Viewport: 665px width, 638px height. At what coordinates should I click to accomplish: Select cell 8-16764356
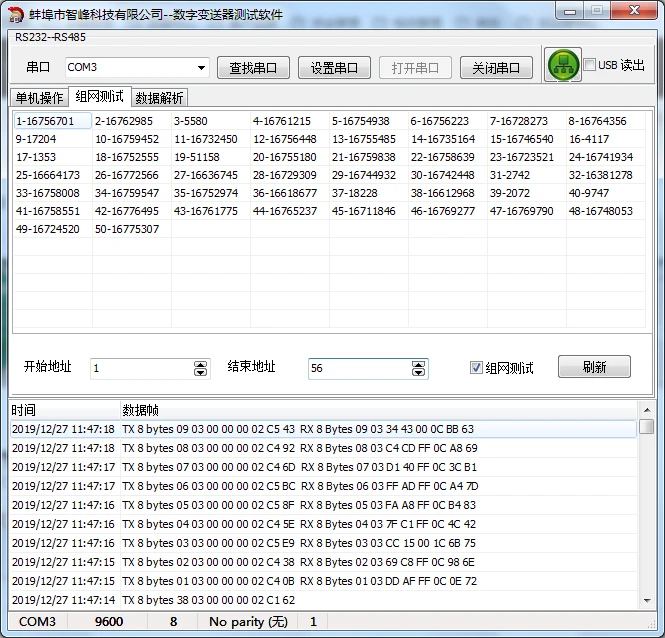[x=606, y=121]
